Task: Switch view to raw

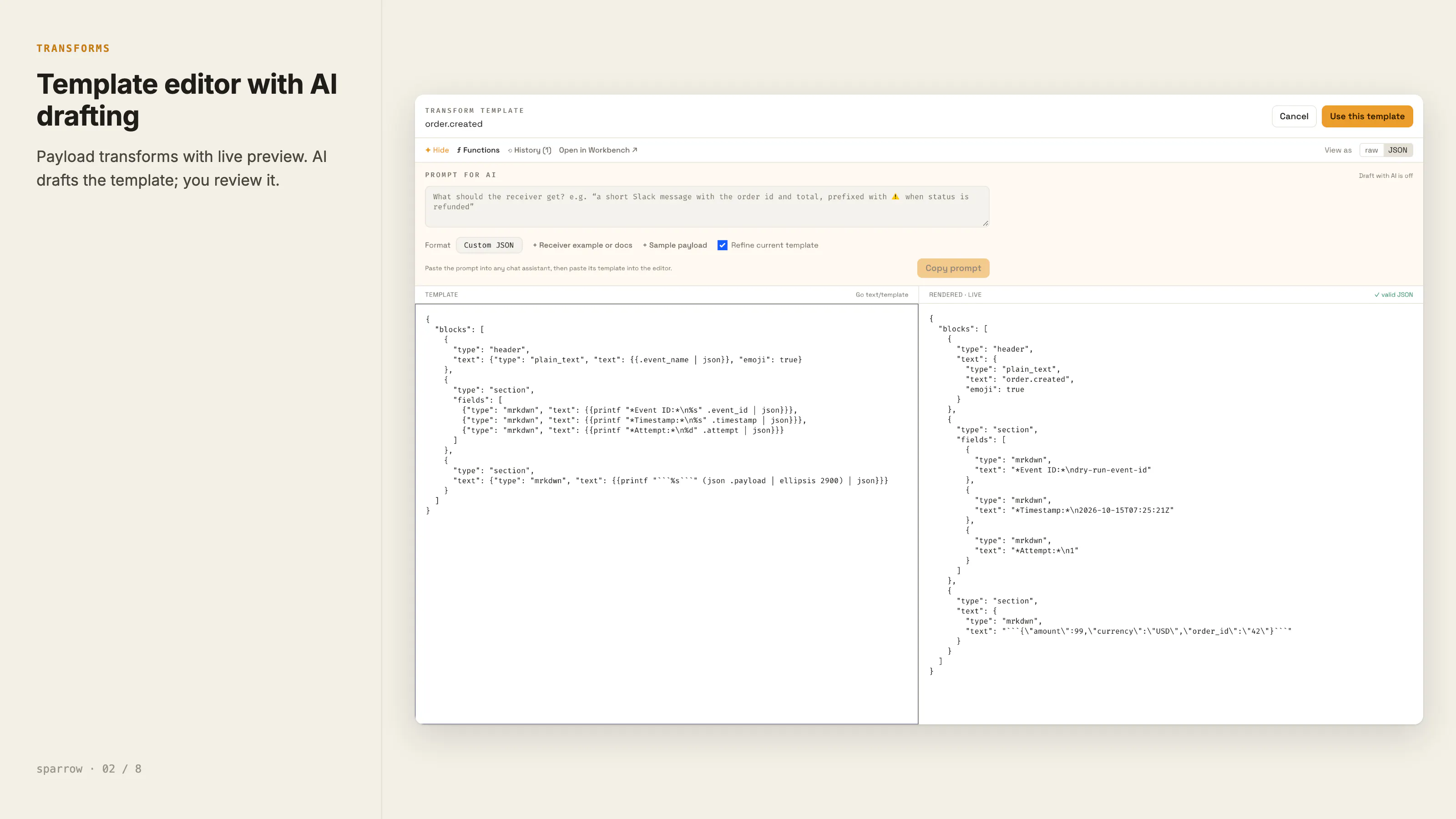Action: (x=1371, y=150)
